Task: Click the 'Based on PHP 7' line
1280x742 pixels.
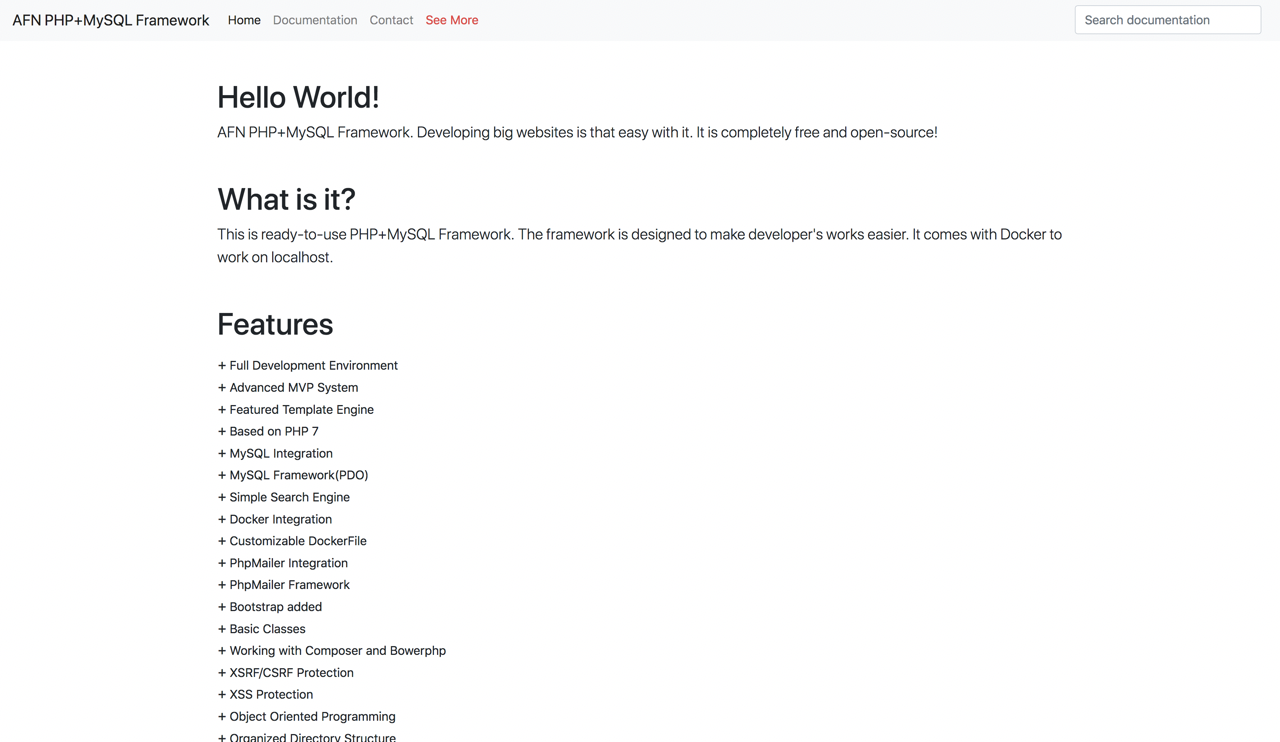Action: [x=268, y=432]
